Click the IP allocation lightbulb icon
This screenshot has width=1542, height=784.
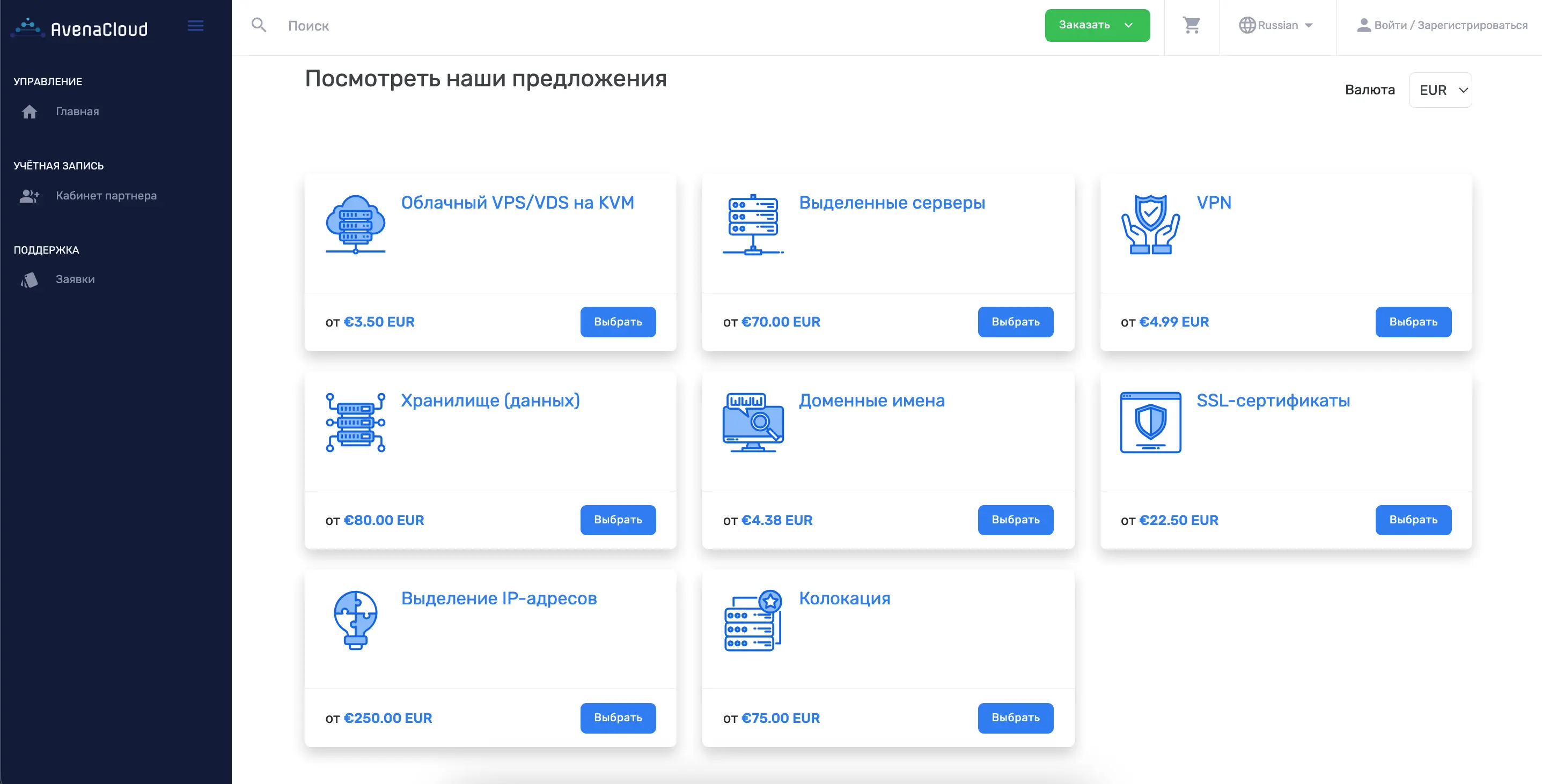click(356, 620)
